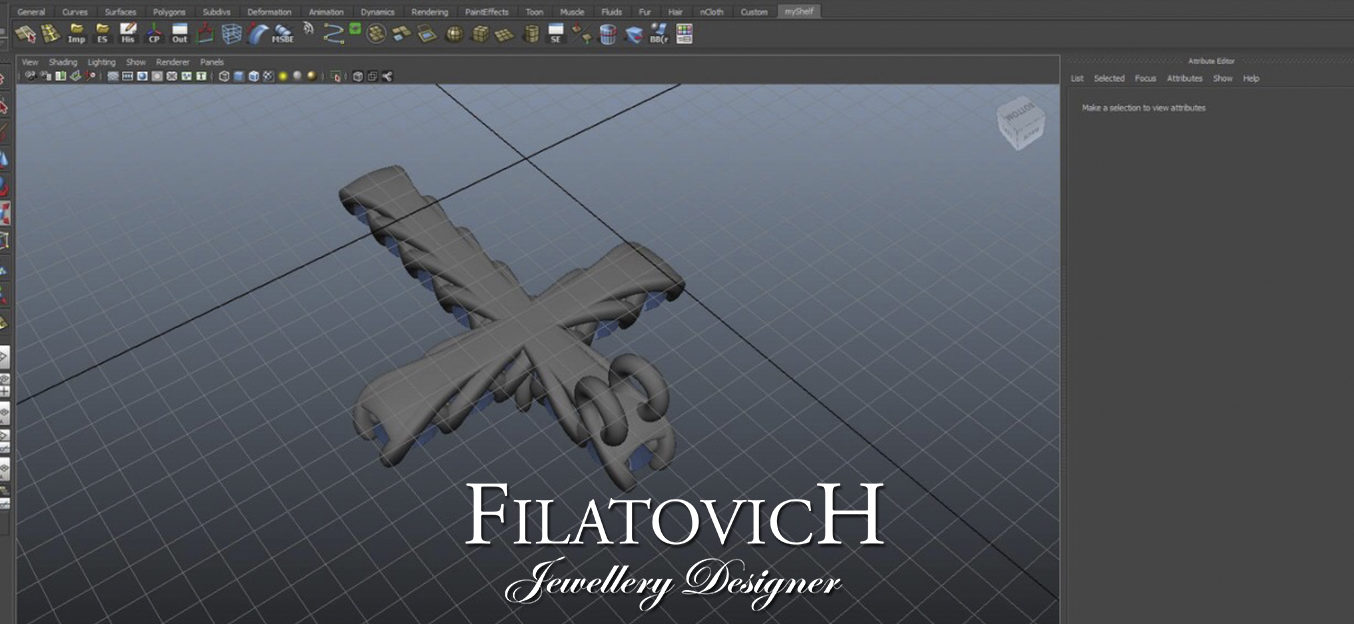Open Show menu in Attribute Editor
This screenshot has width=1354, height=624.
point(1223,78)
